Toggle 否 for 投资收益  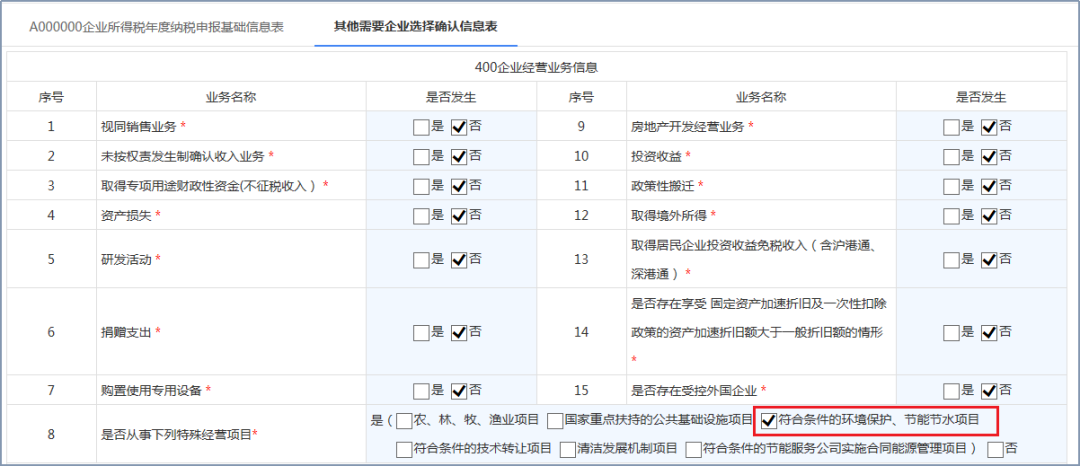coord(989,157)
